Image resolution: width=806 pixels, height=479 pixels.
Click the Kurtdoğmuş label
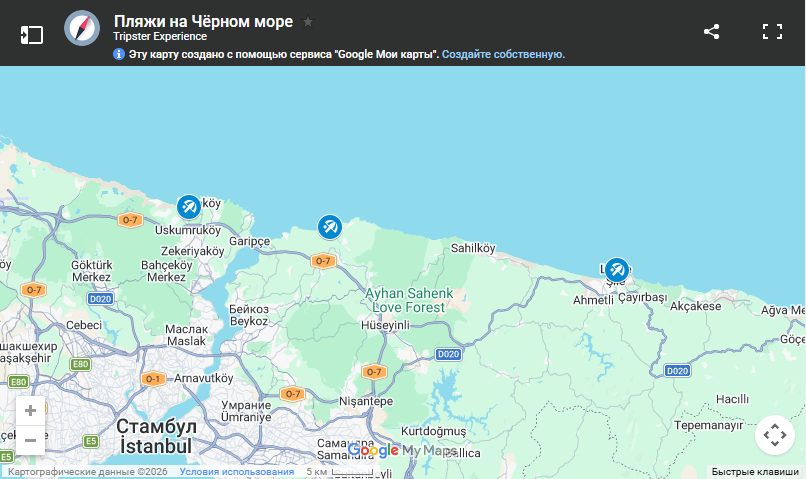[433, 431]
